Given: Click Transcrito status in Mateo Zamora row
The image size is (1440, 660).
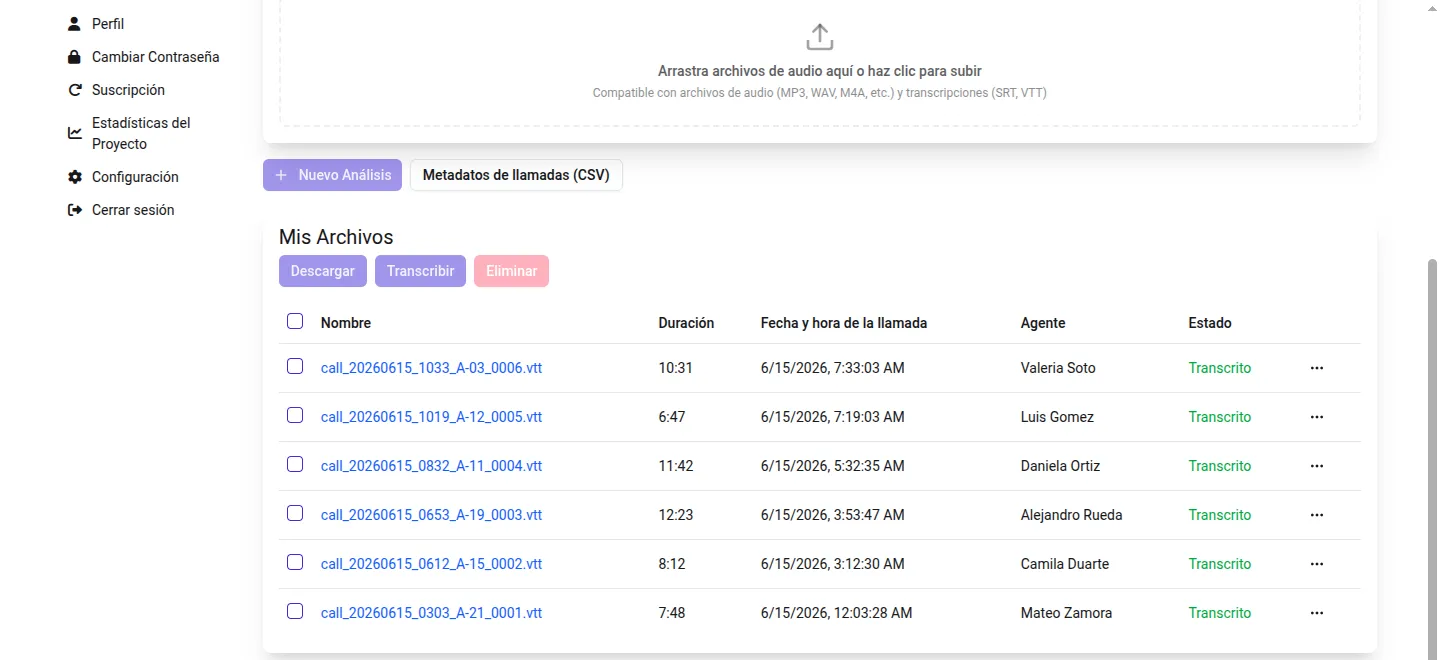Looking at the screenshot, I should pyautogui.click(x=1220, y=613).
